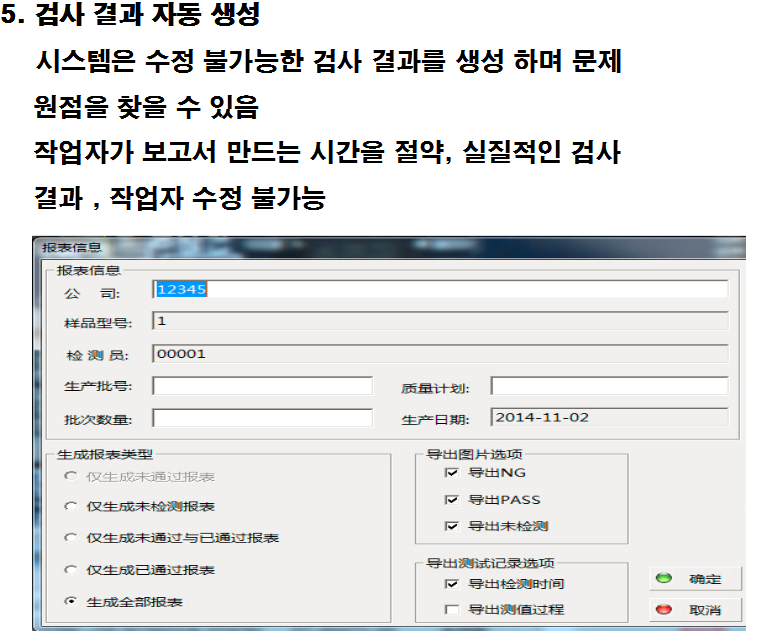
Task: Select the 仅生成已通过报表 radio button
Action: click(71, 570)
